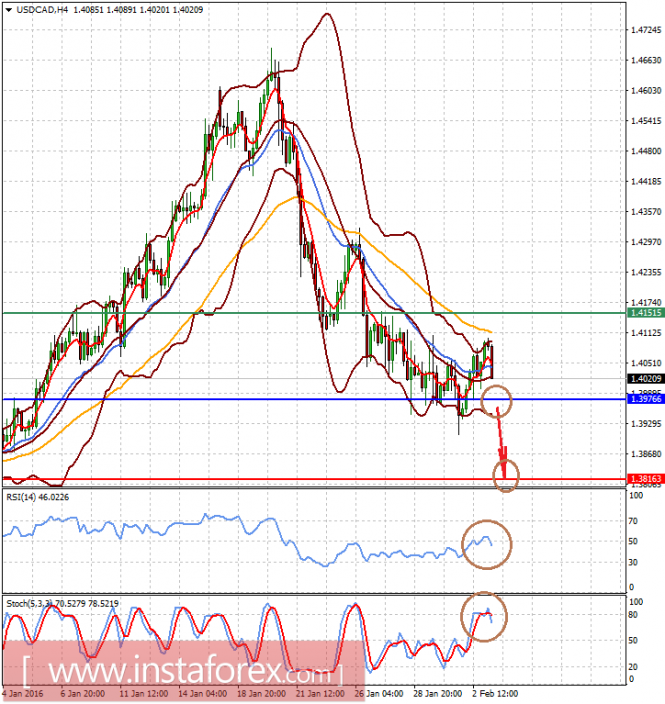Click the circle marker on Stochastic indicator

[484, 616]
